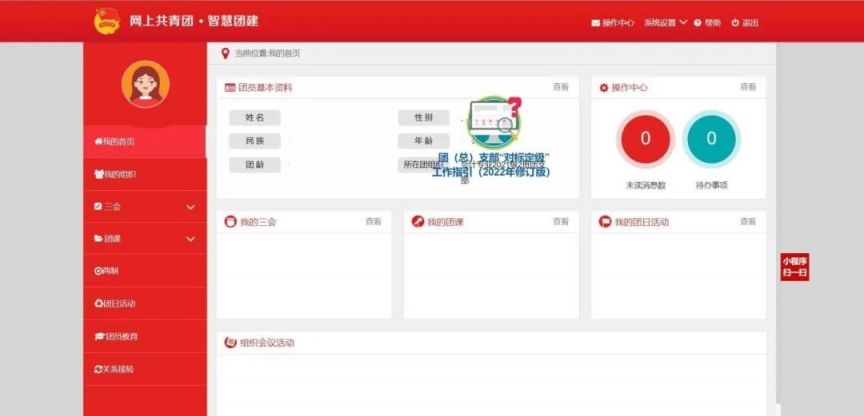The image size is (864, 416).
Task: Click the 组织会议活动 section heading text
Action: click(x=267, y=343)
